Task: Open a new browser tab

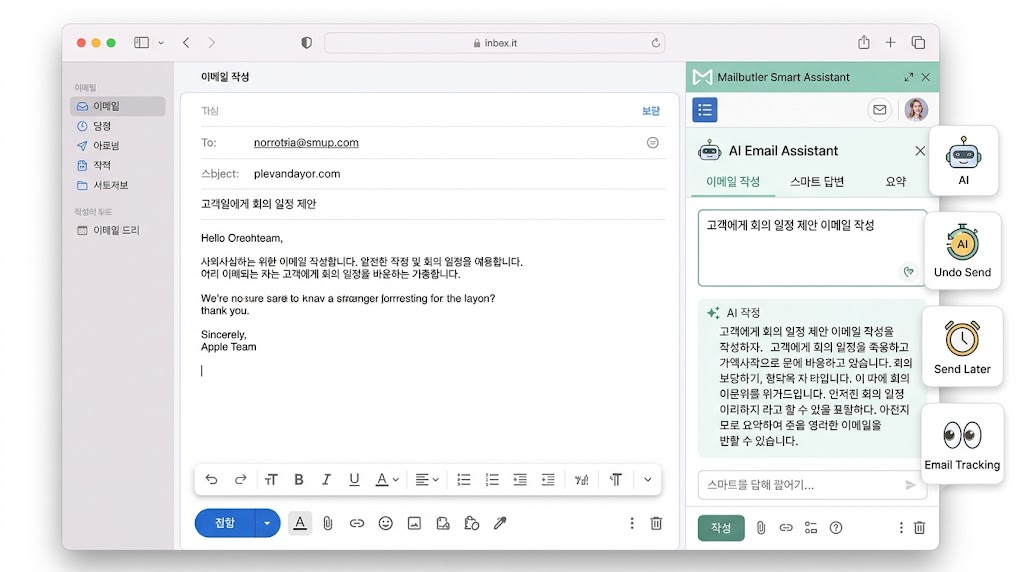Action: [890, 42]
